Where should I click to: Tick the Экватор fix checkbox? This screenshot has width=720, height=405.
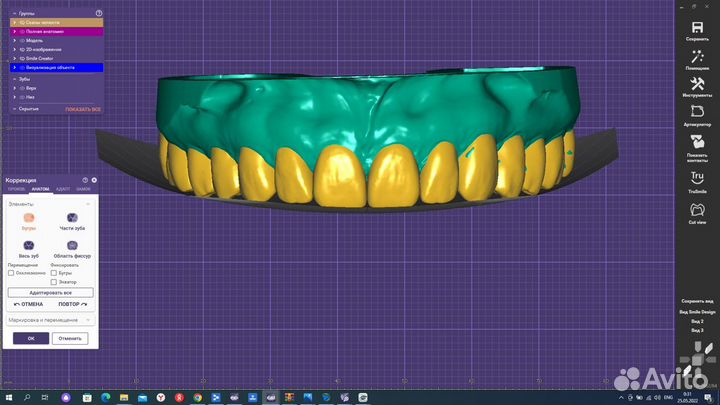tap(54, 282)
